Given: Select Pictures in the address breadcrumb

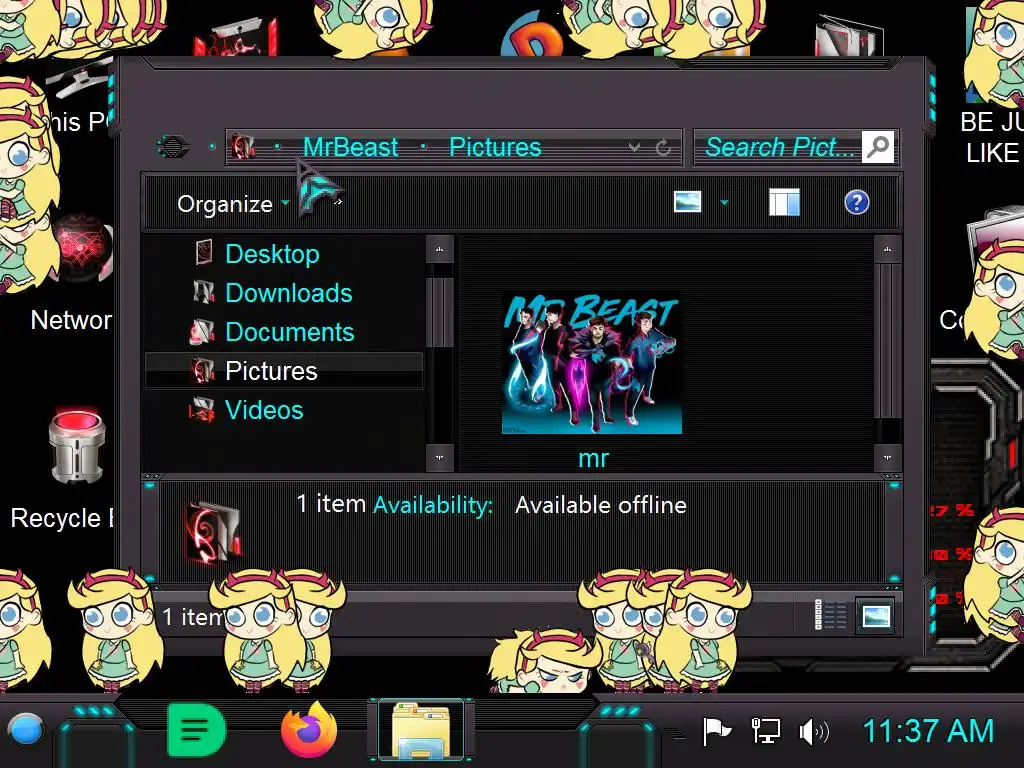Looking at the screenshot, I should tap(495, 147).
